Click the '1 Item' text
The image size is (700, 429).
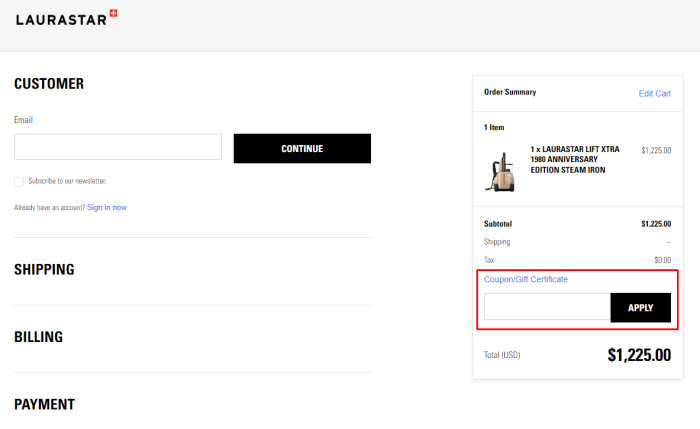[494, 127]
